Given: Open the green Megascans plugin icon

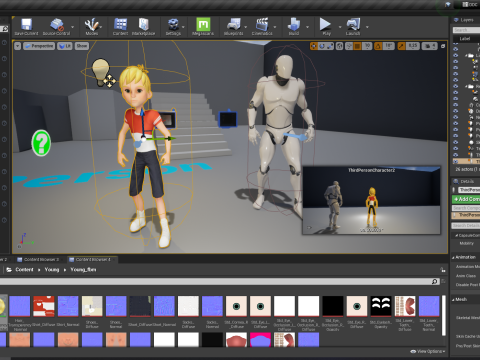Looking at the screenshot, I should [x=203, y=24].
